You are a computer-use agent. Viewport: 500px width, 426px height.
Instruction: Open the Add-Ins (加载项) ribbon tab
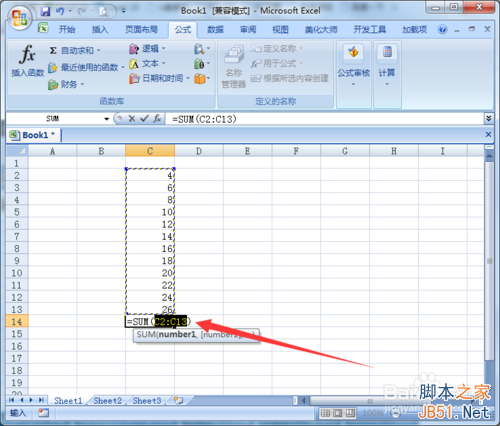414,29
